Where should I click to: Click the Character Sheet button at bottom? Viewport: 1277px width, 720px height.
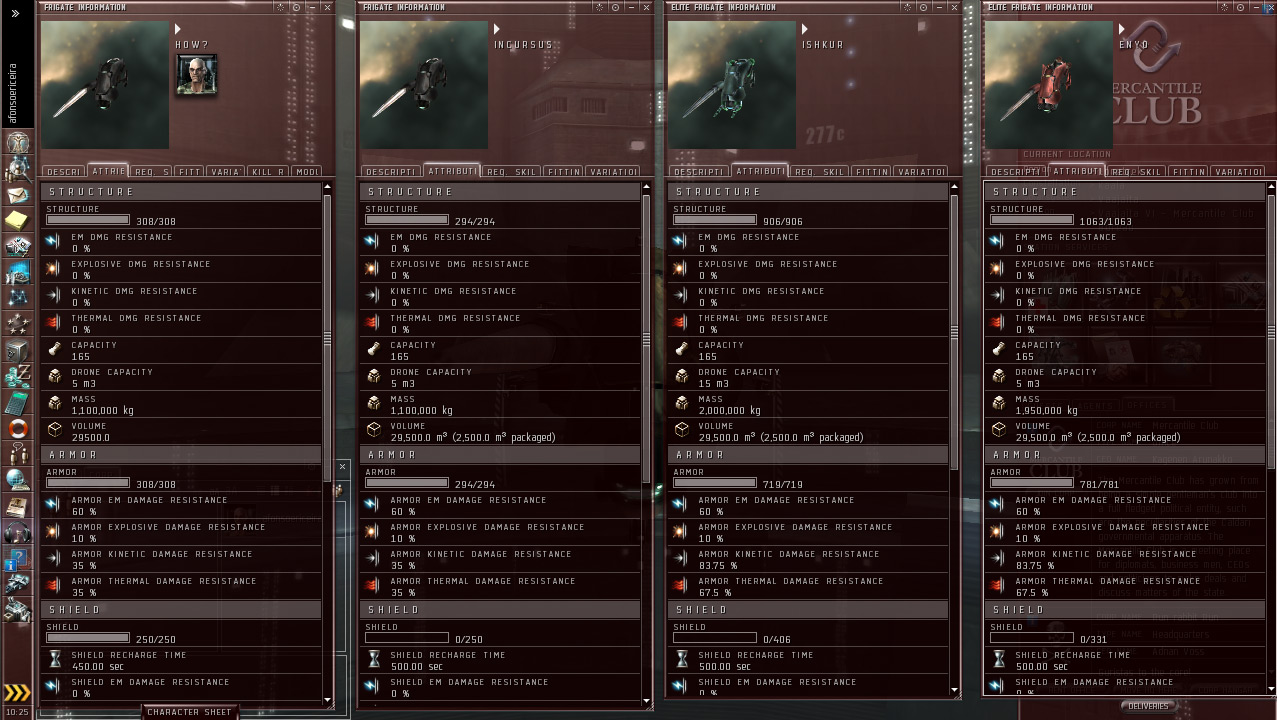point(191,712)
